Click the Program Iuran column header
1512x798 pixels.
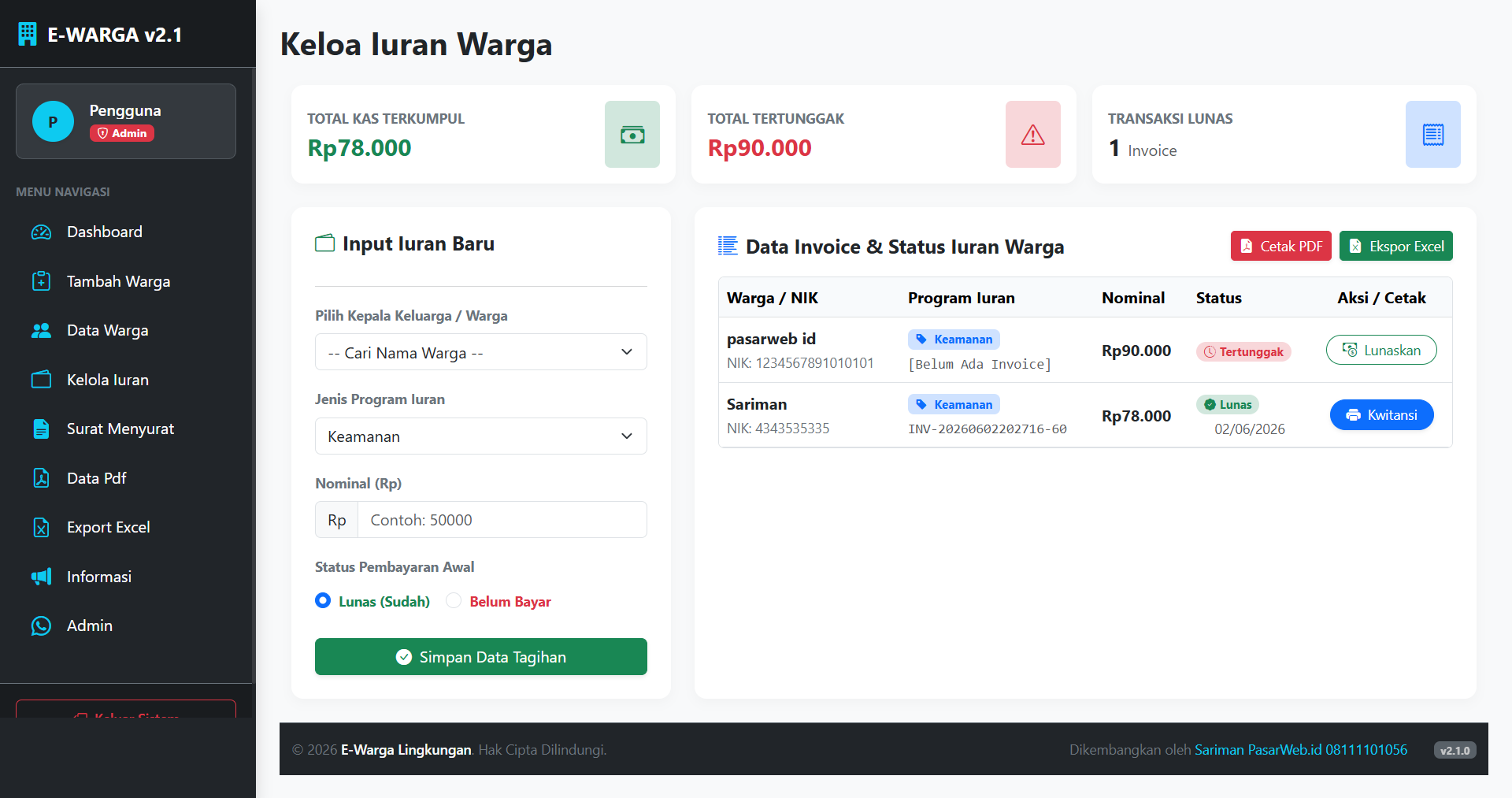962,298
